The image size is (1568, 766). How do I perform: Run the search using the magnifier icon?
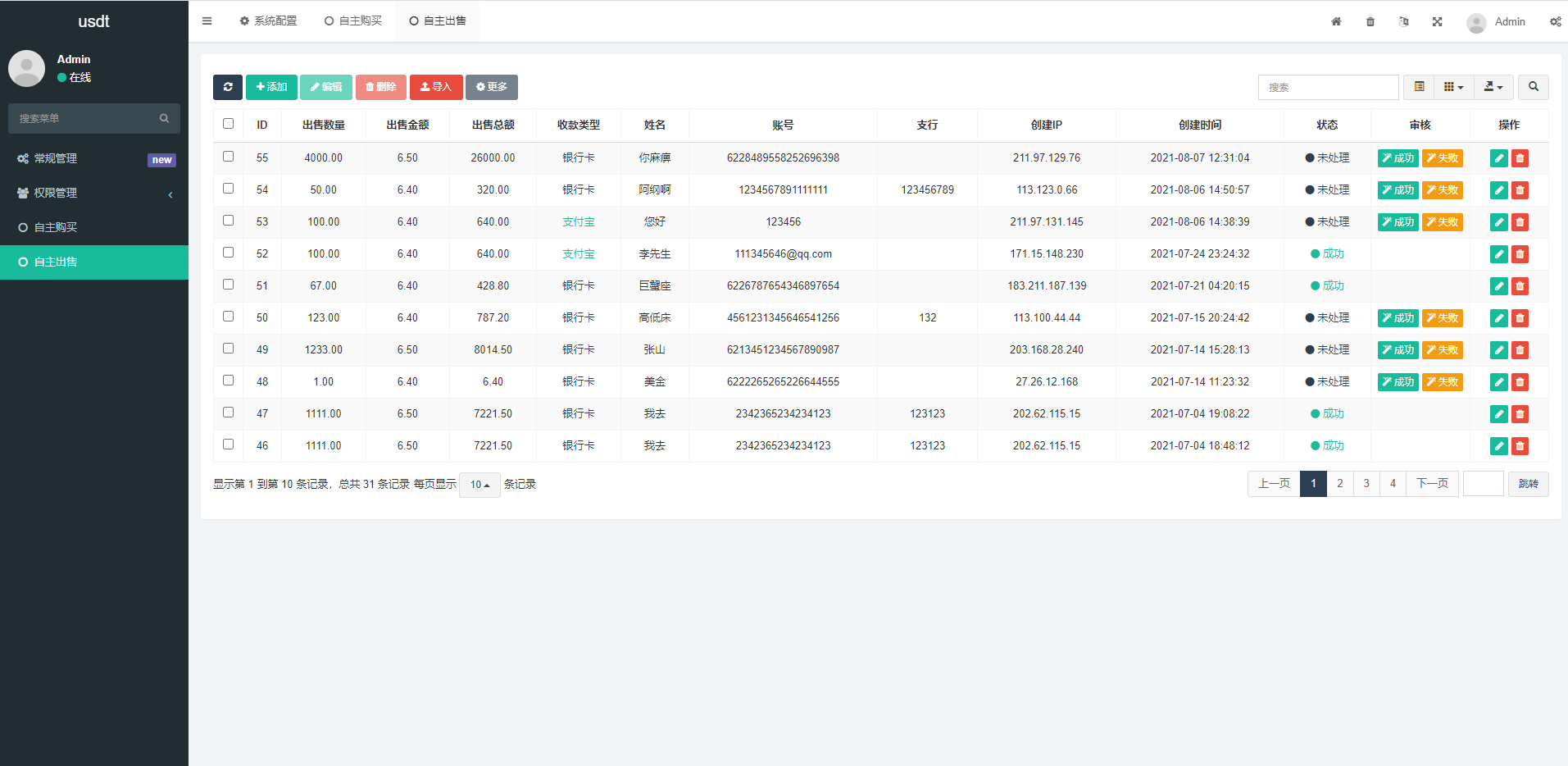(1533, 87)
